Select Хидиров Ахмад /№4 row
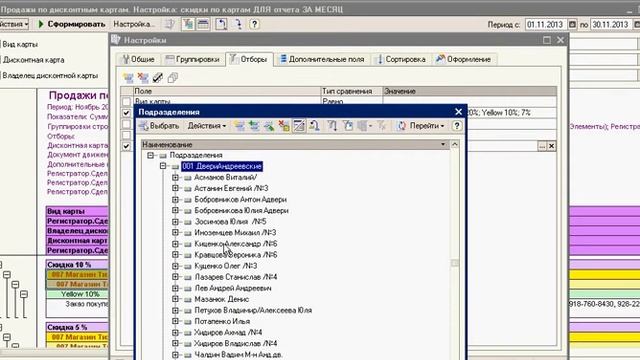 (x=228, y=332)
